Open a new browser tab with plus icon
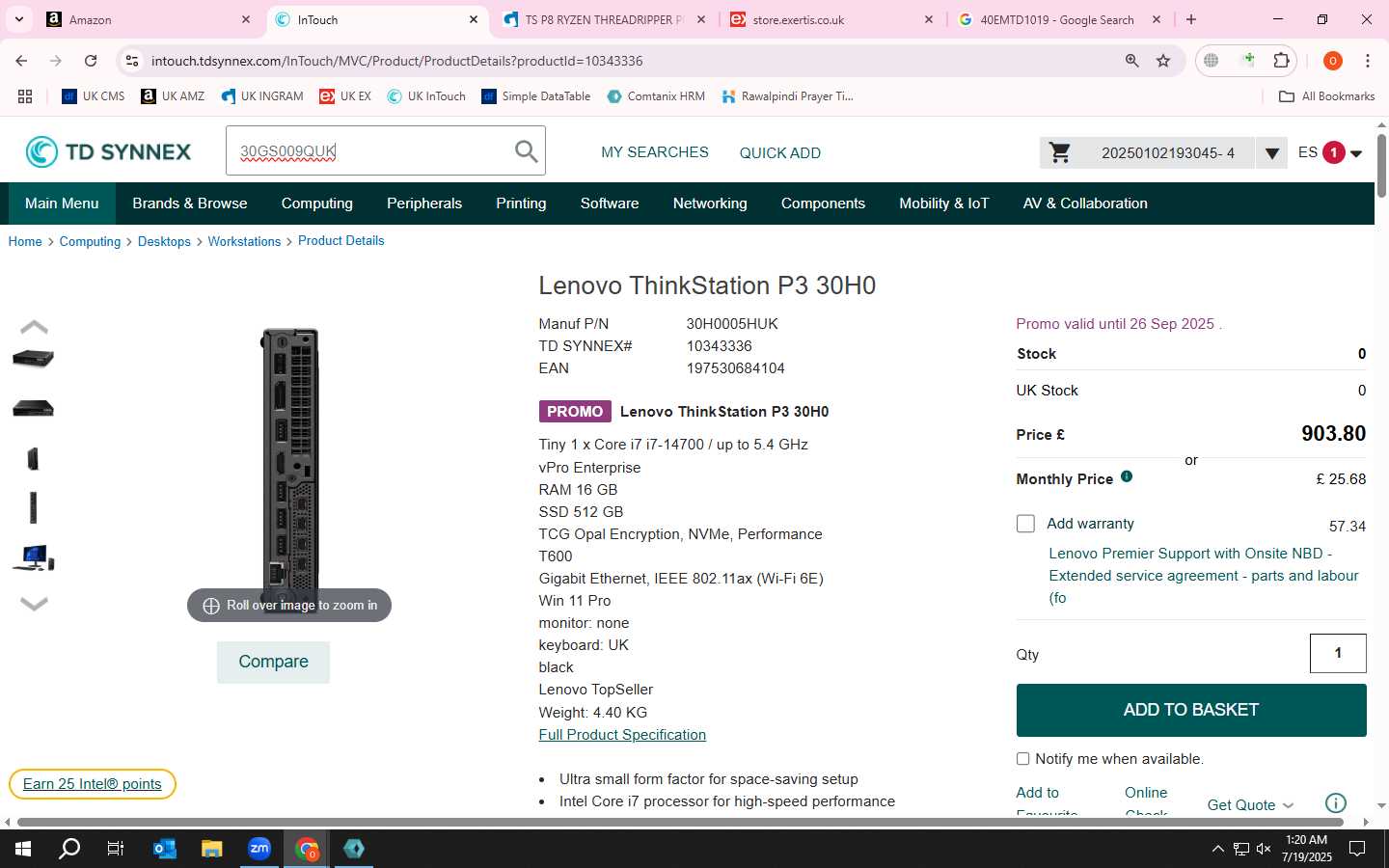The height and width of the screenshot is (868, 1389). pyautogui.click(x=1191, y=19)
